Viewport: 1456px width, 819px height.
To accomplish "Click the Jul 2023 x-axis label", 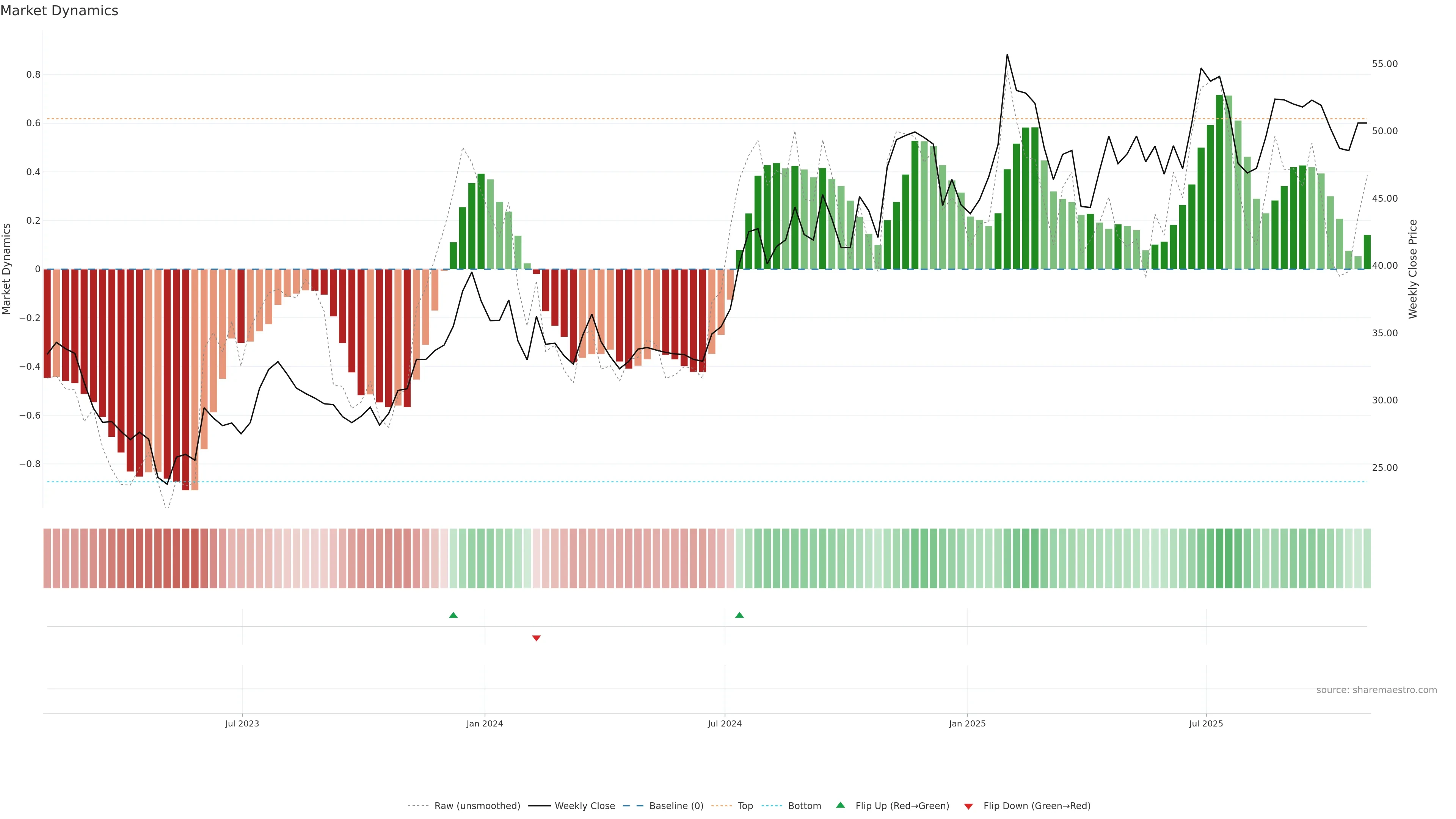I will (242, 723).
